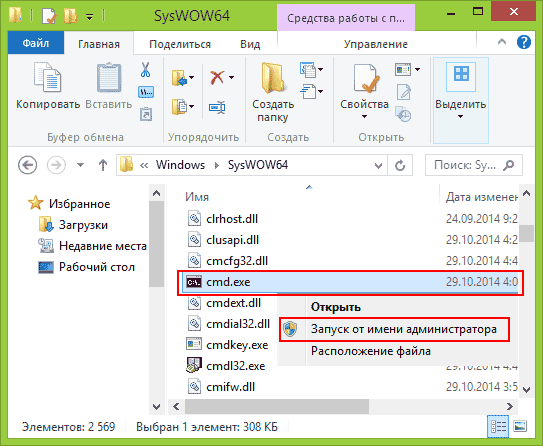Open the recent locations dropdown arrow
This screenshot has width=543, height=446.
80,165
